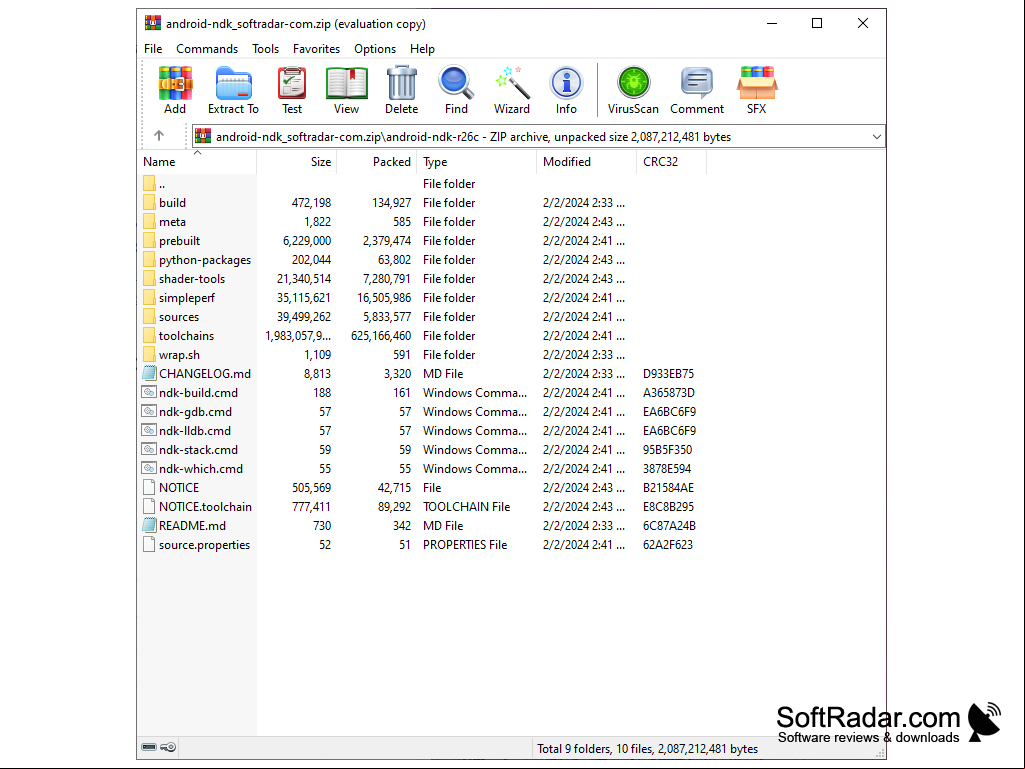
Task: Select the ndk-gdb.cmd file
Action: pos(195,411)
